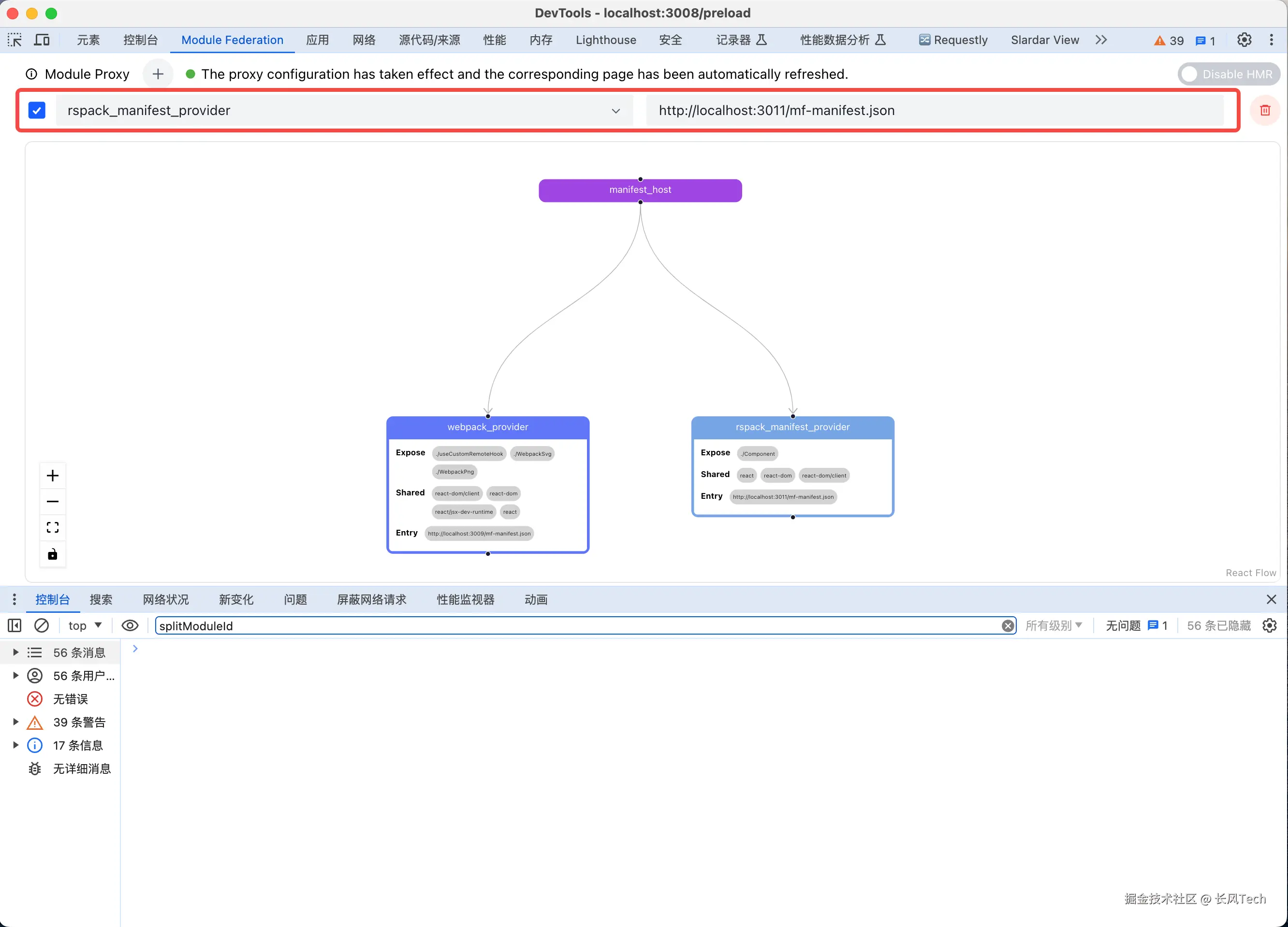
Task: Toggle the device toolbar icon
Action: click(42, 40)
